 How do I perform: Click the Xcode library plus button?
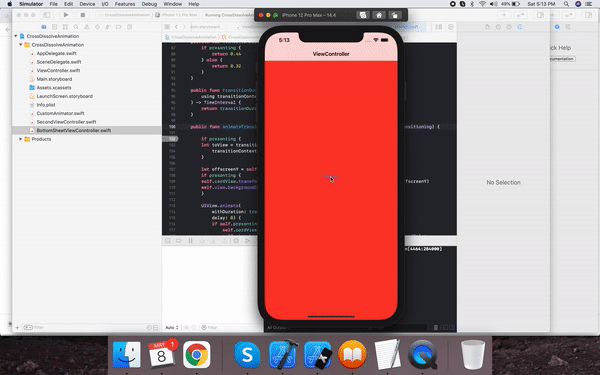tap(504, 15)
